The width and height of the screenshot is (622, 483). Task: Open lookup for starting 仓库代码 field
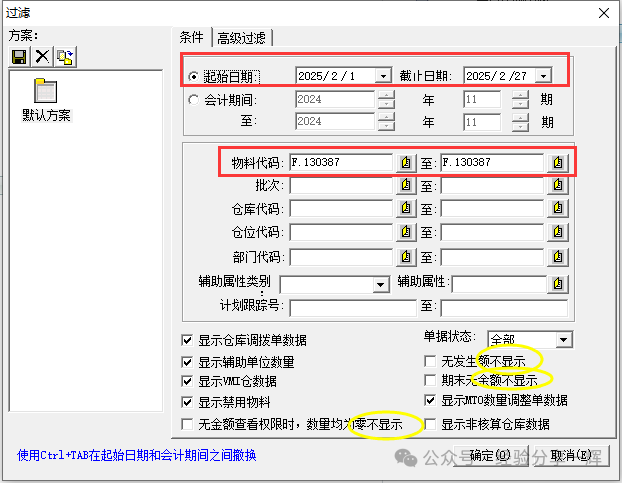[406, 209]
